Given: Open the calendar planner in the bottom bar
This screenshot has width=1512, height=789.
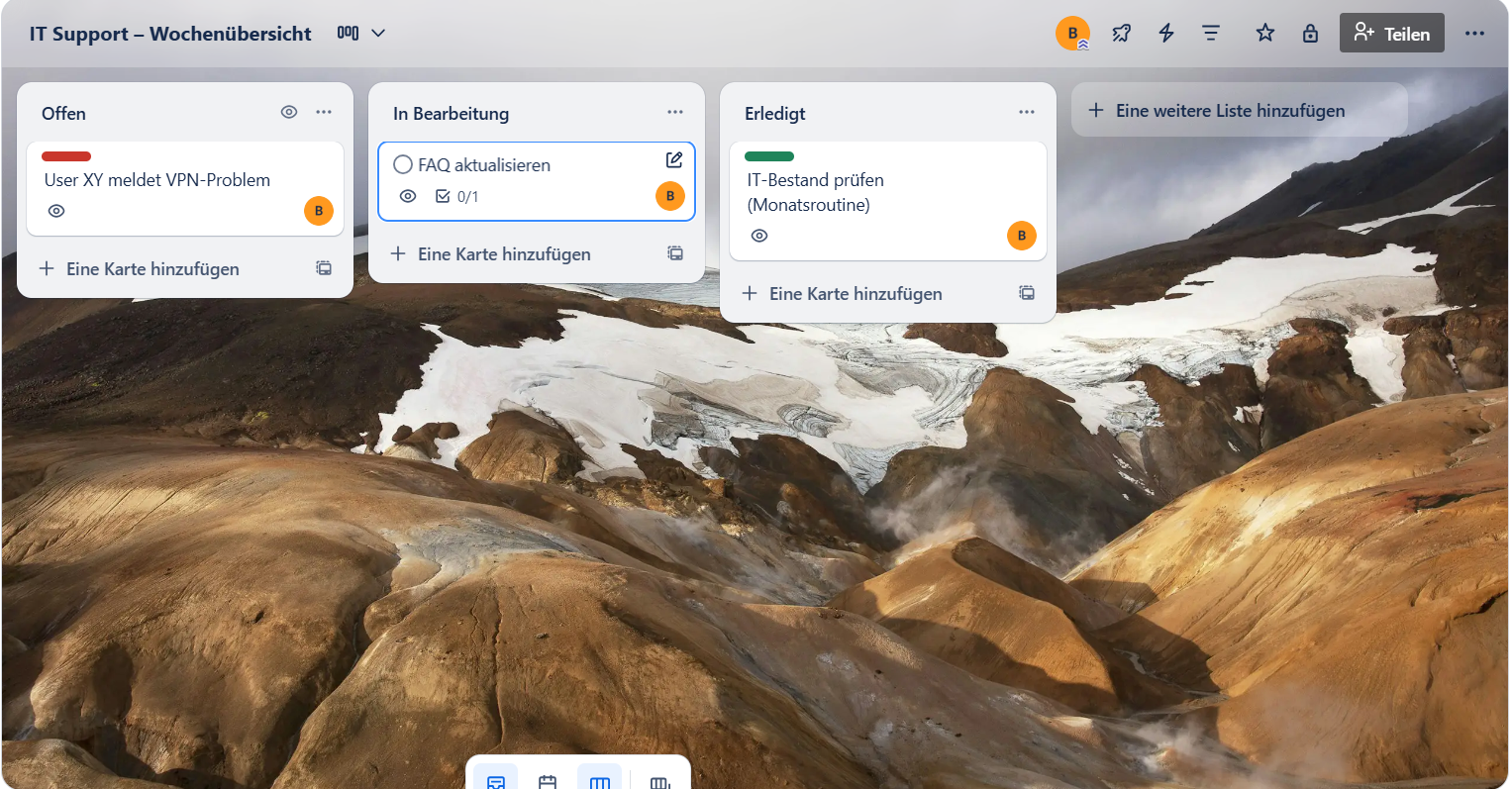Looking at the screenshot, I should [548, 781].
